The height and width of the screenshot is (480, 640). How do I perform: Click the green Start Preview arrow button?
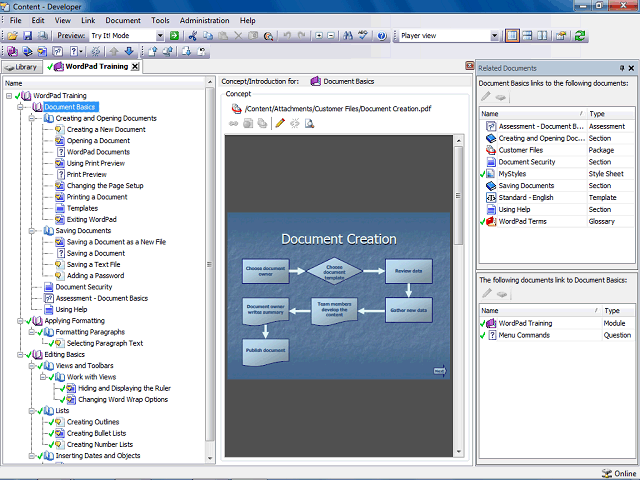(174, 36)
